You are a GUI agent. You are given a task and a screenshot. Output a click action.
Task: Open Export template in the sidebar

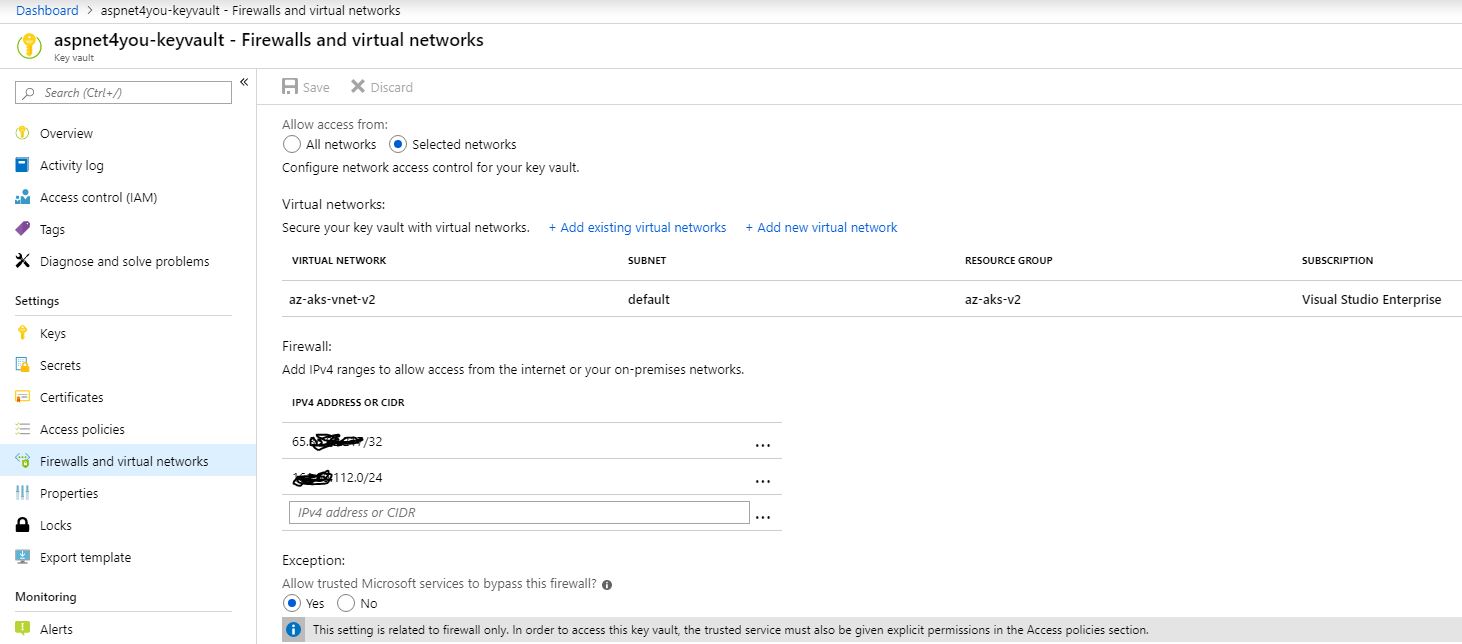click(x=85, y=557)
